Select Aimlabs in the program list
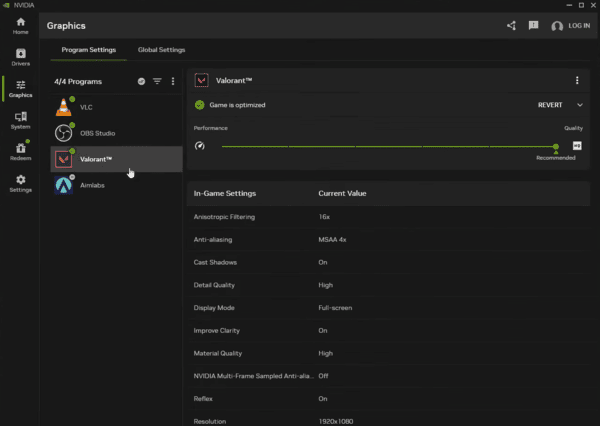Screen dimensions: 600x426 tap(92, 185)
